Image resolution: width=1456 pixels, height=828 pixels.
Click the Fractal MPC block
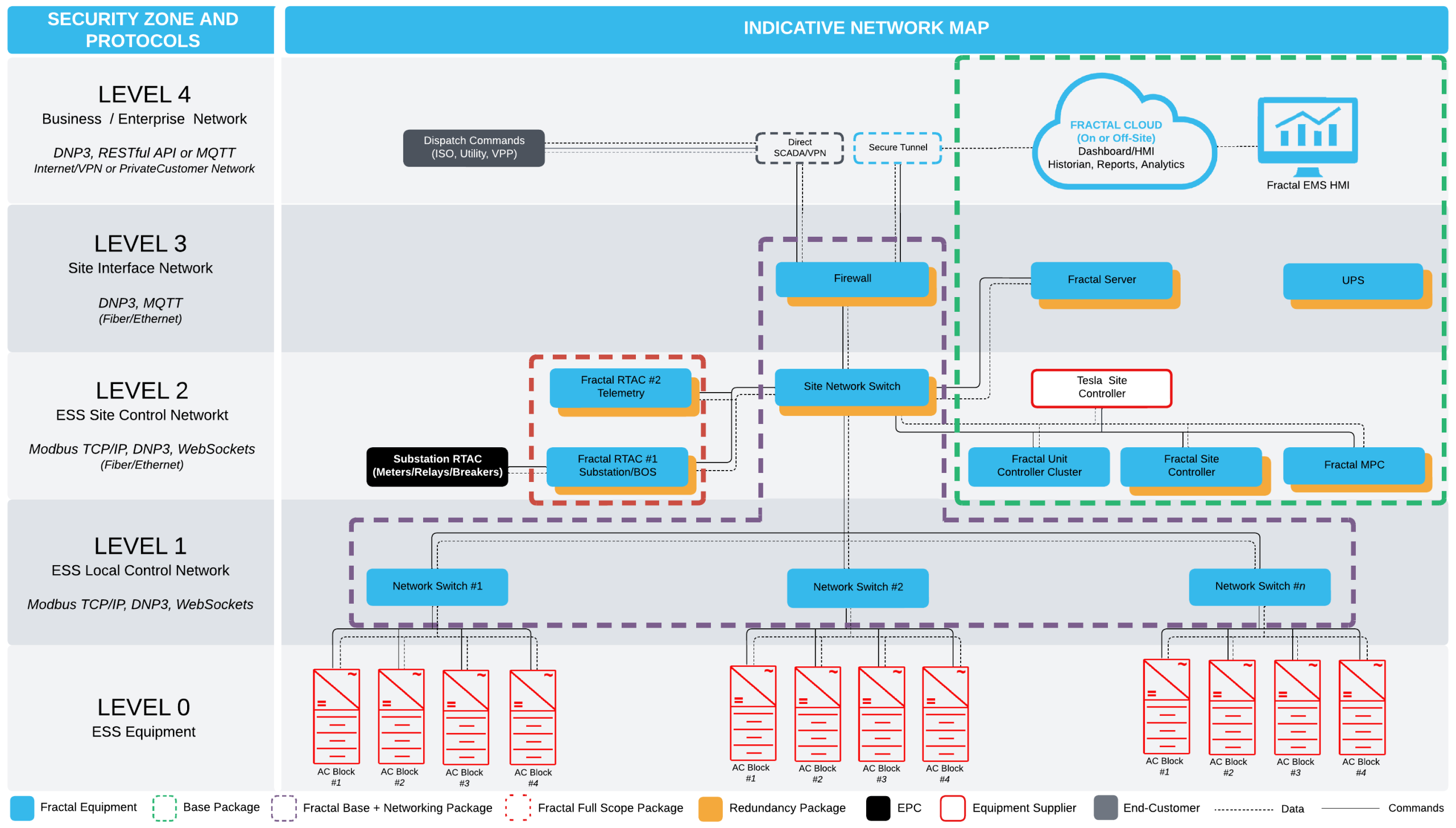(x=1354, y=466)
